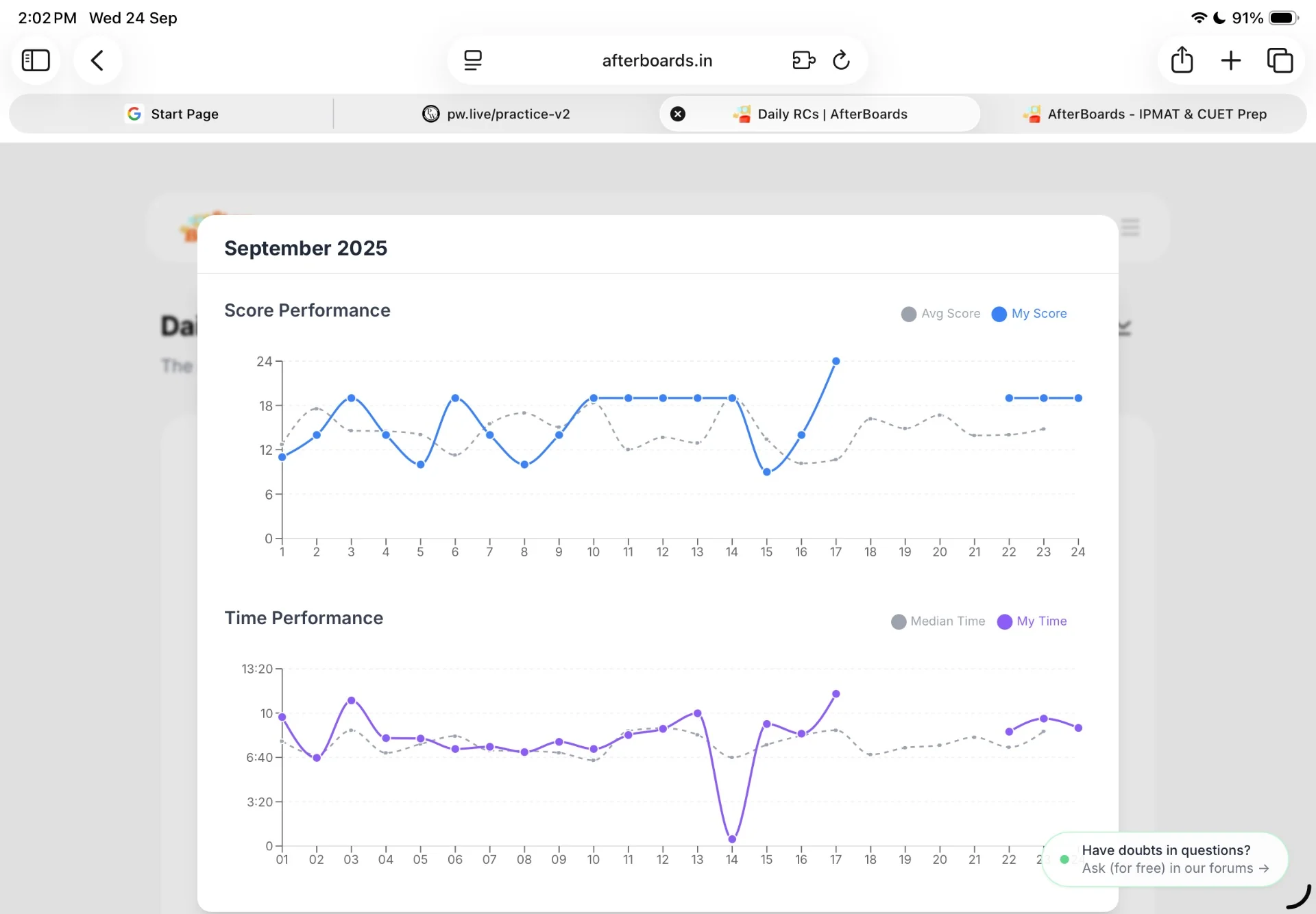1316x914 pixels.
Task: Reload the afterboards.in page
Action: coord(841,60)
